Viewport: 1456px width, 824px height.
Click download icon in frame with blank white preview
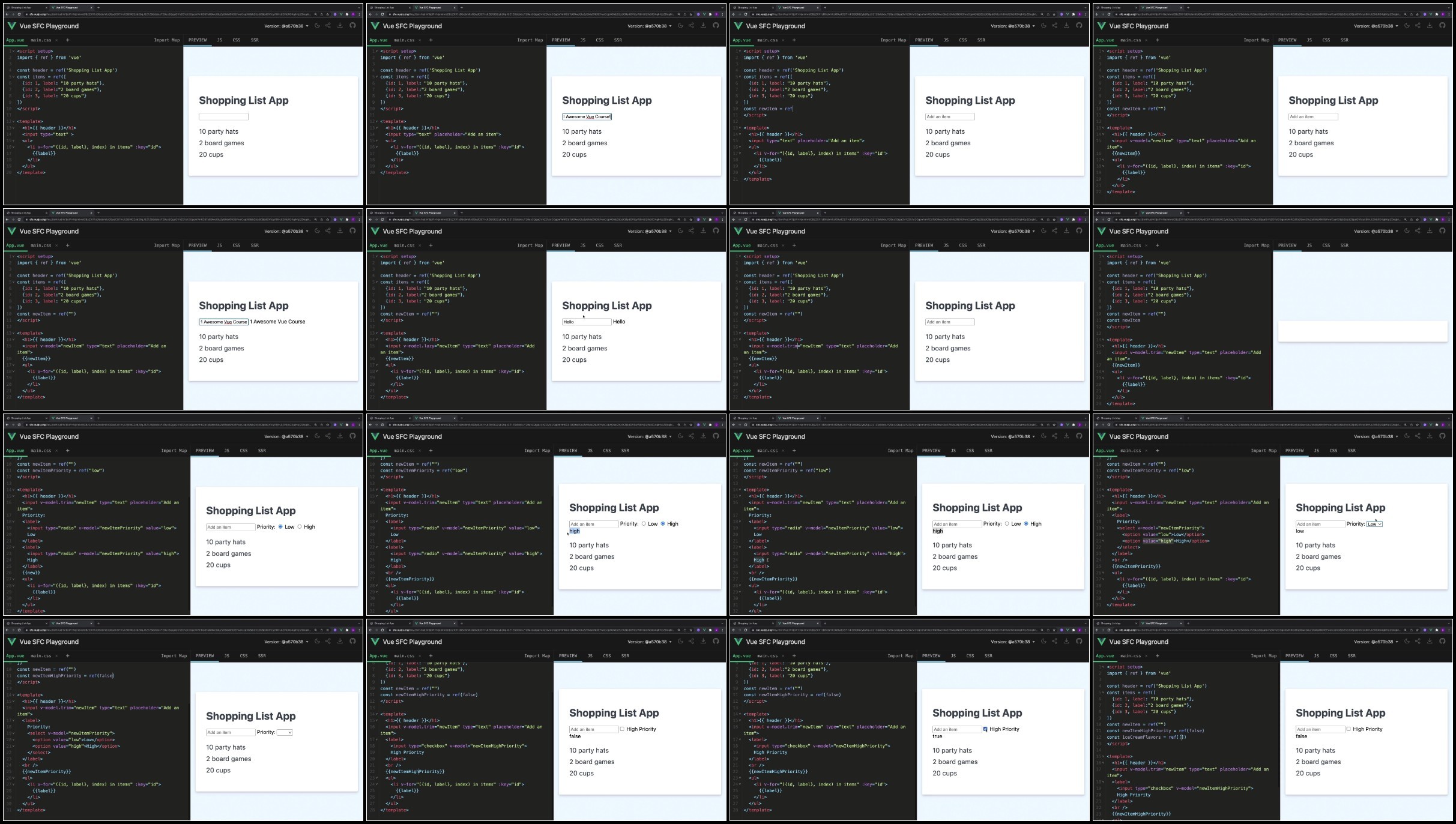(1430, 231)
